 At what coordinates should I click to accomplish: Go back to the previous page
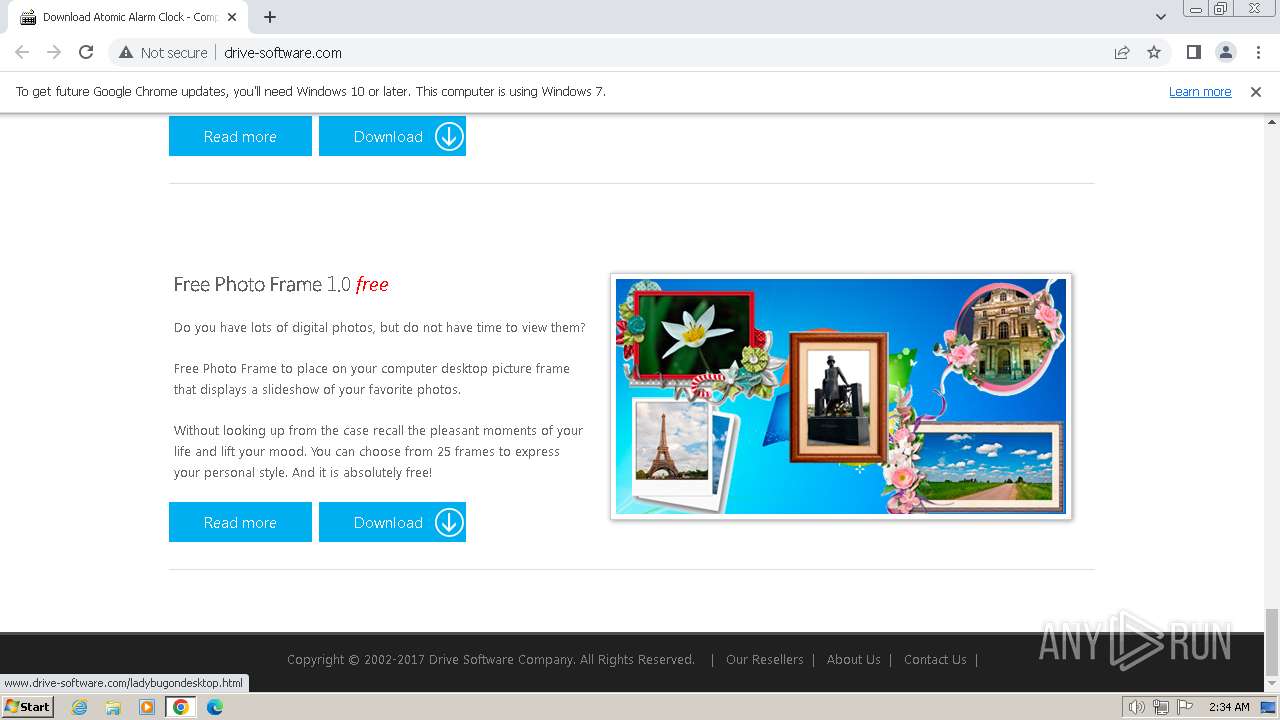22,52
